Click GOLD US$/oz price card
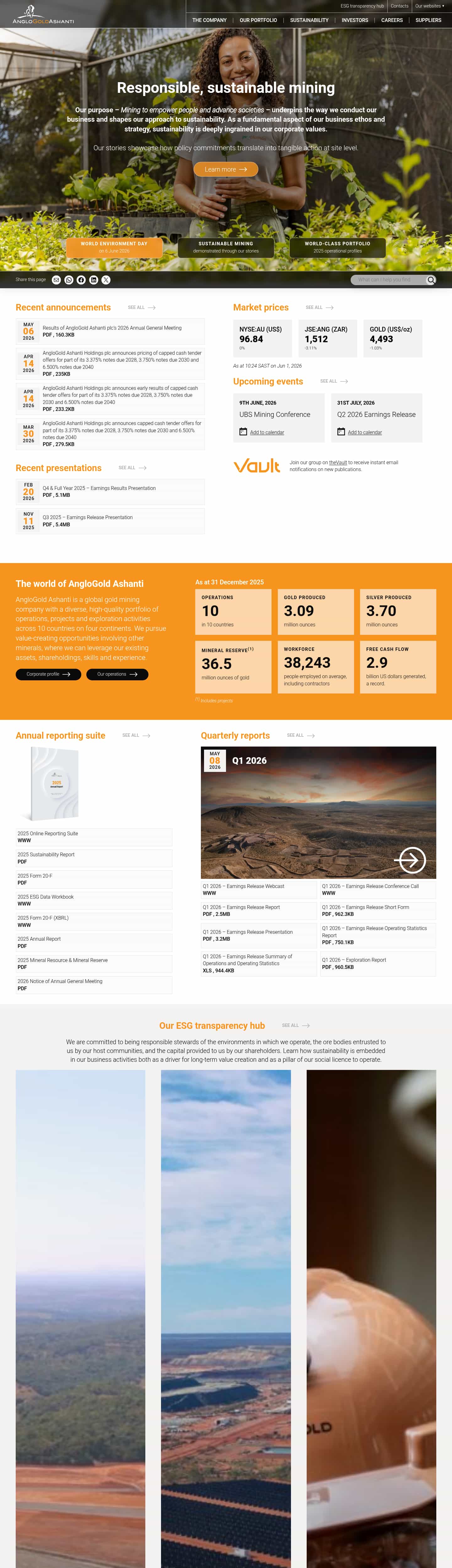This screenshot has height=1568, width=452. point(393,338)
